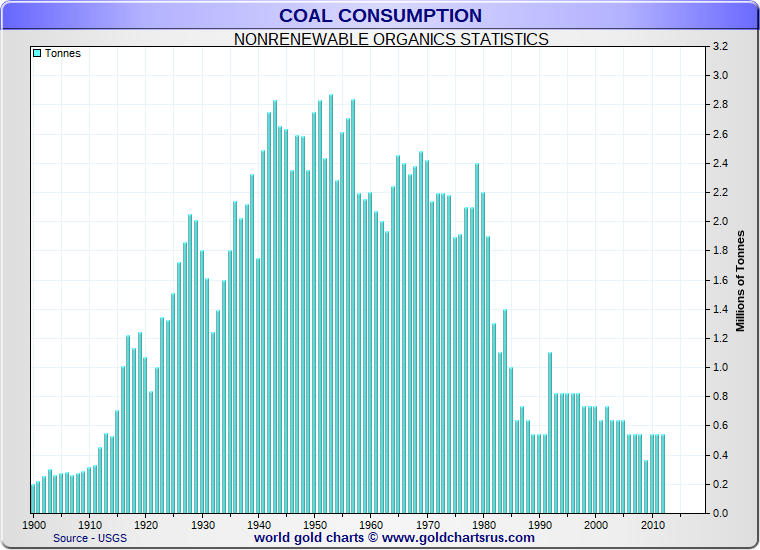Screen dimensions: 760x550
Task: Click the tallest bar near 1953
Action: 331,304
